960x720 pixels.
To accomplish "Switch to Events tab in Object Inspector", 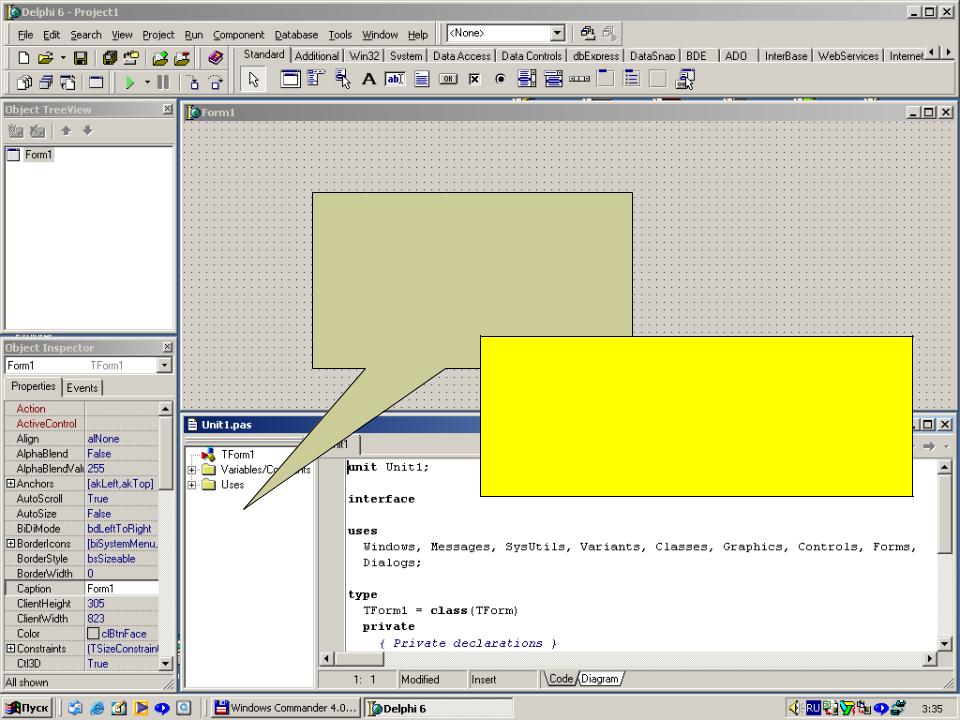I will 82,388.
